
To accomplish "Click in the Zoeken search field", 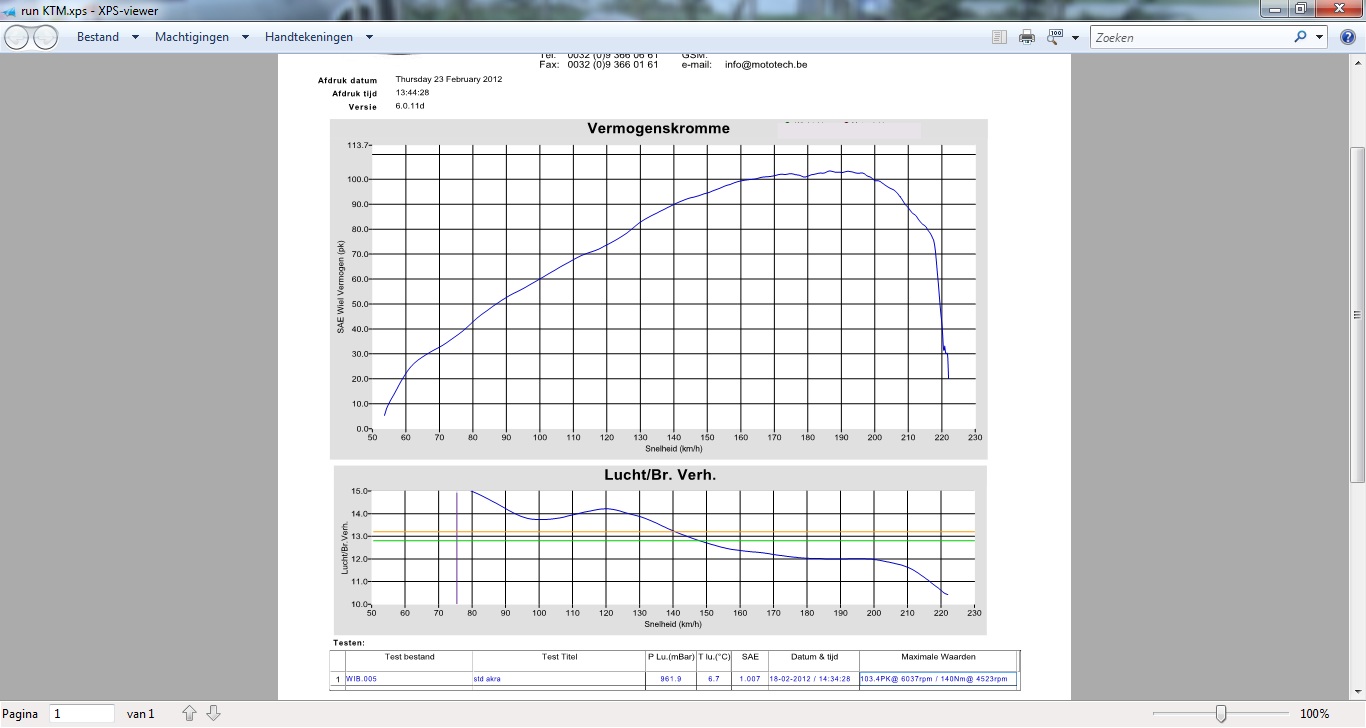I will point(1190,37).
